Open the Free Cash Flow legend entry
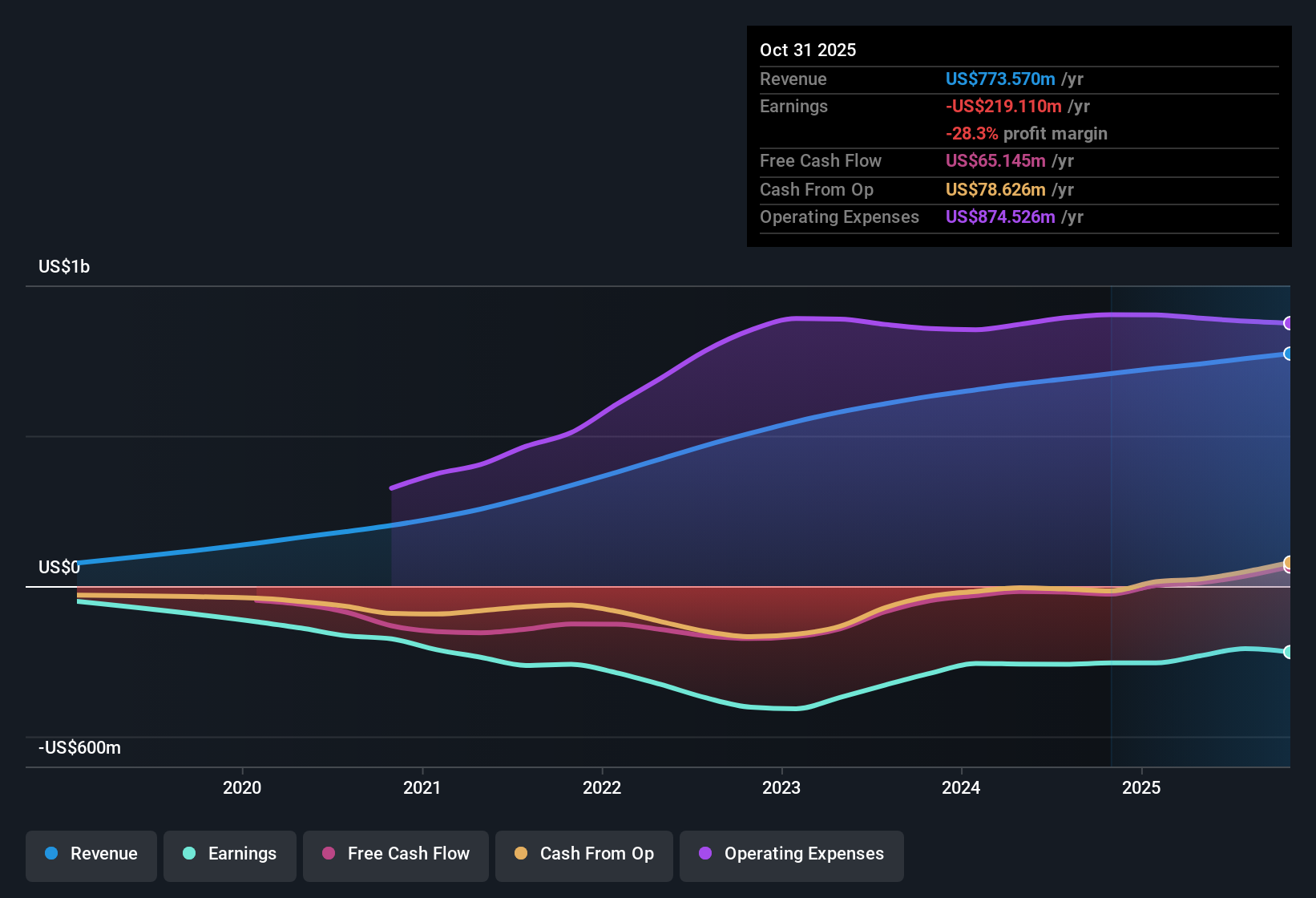 click(395, 854)
